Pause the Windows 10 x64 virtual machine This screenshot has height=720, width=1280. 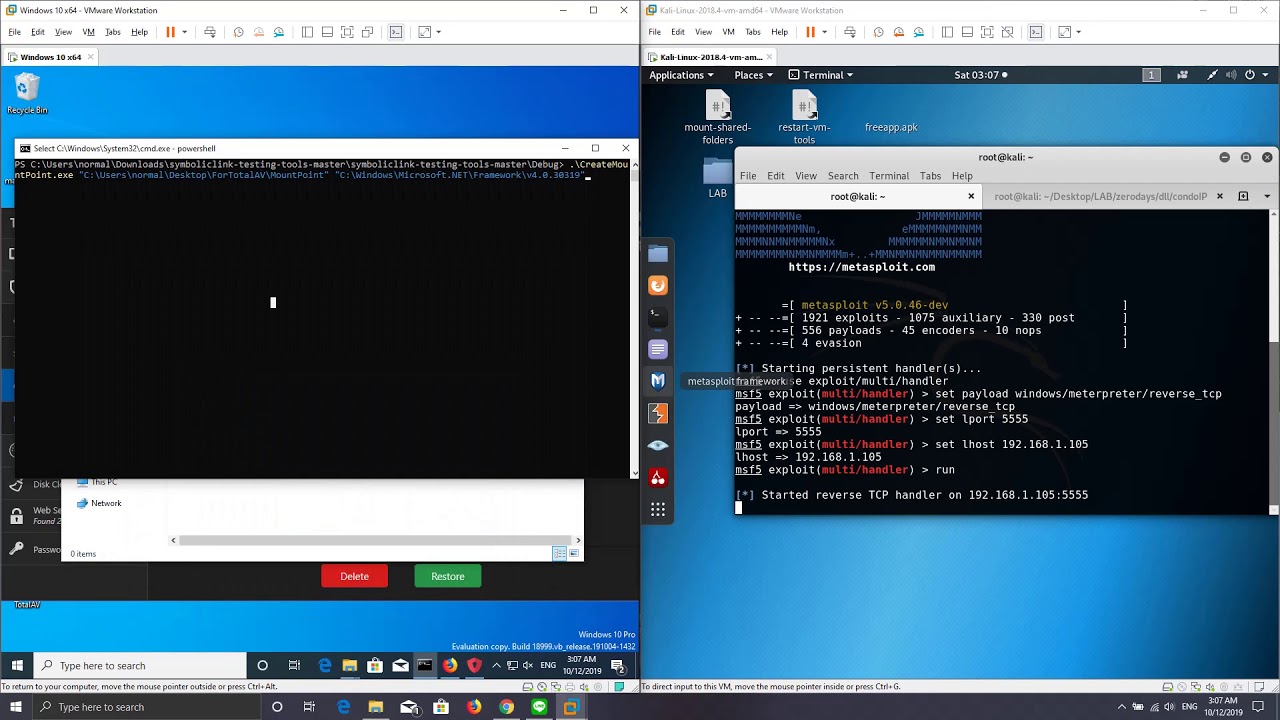(x=170, y=32)
